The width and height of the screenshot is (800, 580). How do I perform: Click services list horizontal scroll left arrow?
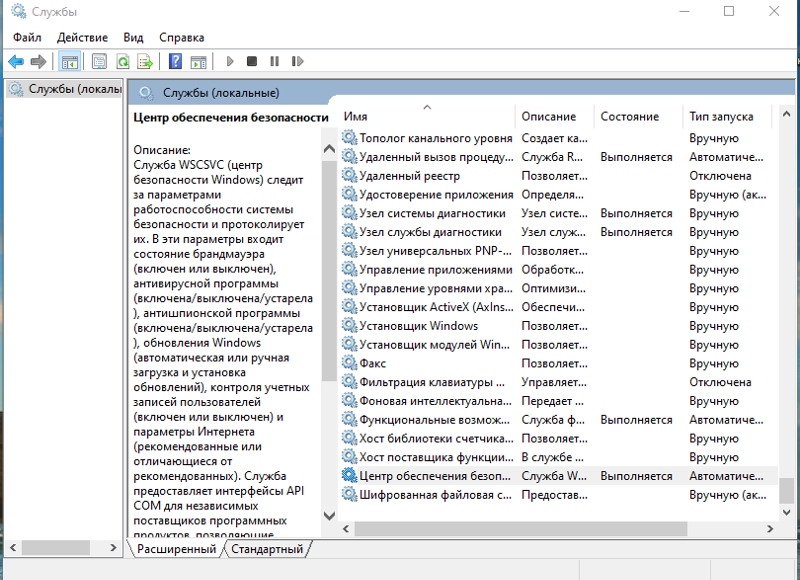pyautogui.click(x=346, y=529)
